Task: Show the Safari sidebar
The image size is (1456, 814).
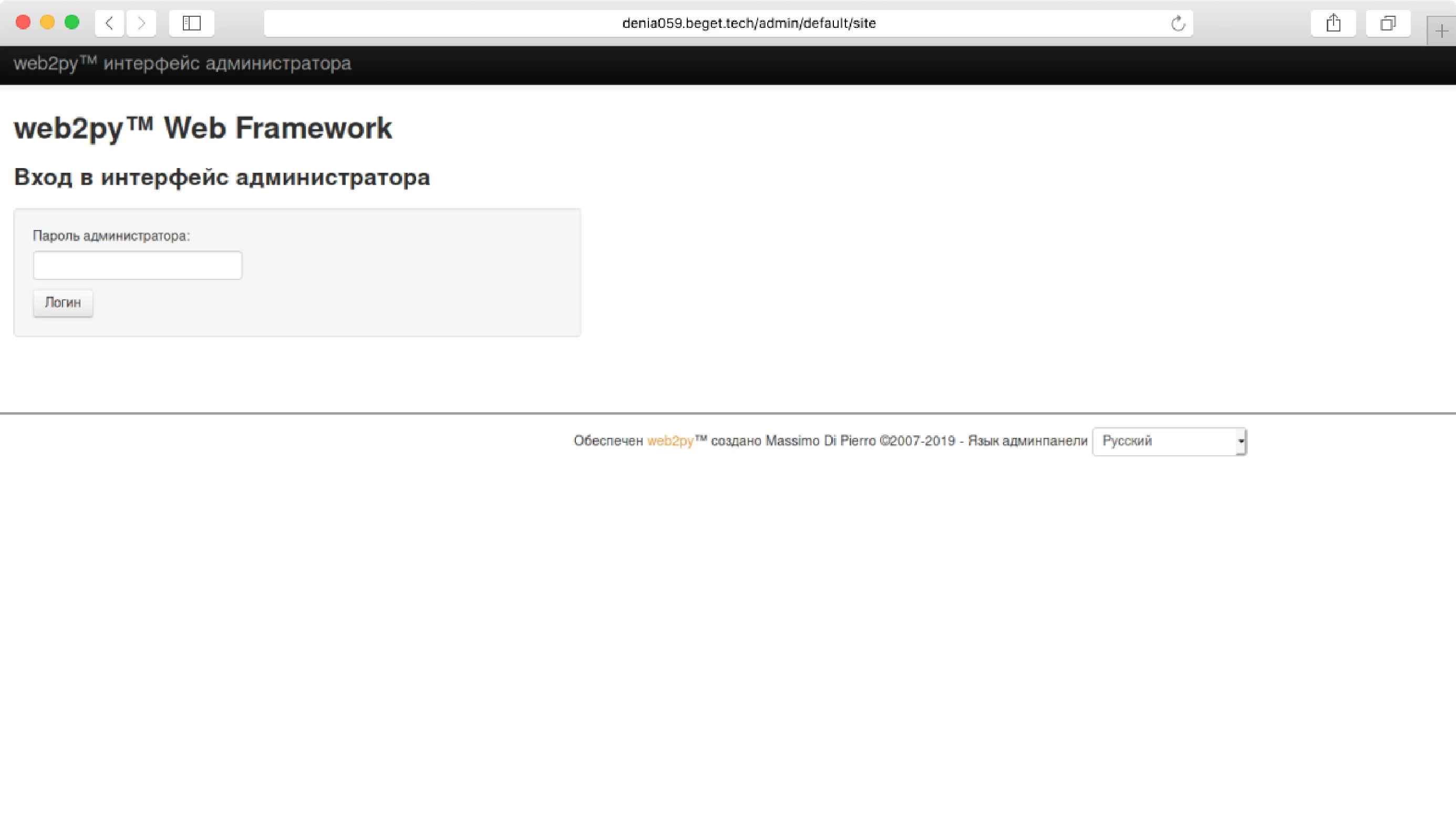Action: 192,23
